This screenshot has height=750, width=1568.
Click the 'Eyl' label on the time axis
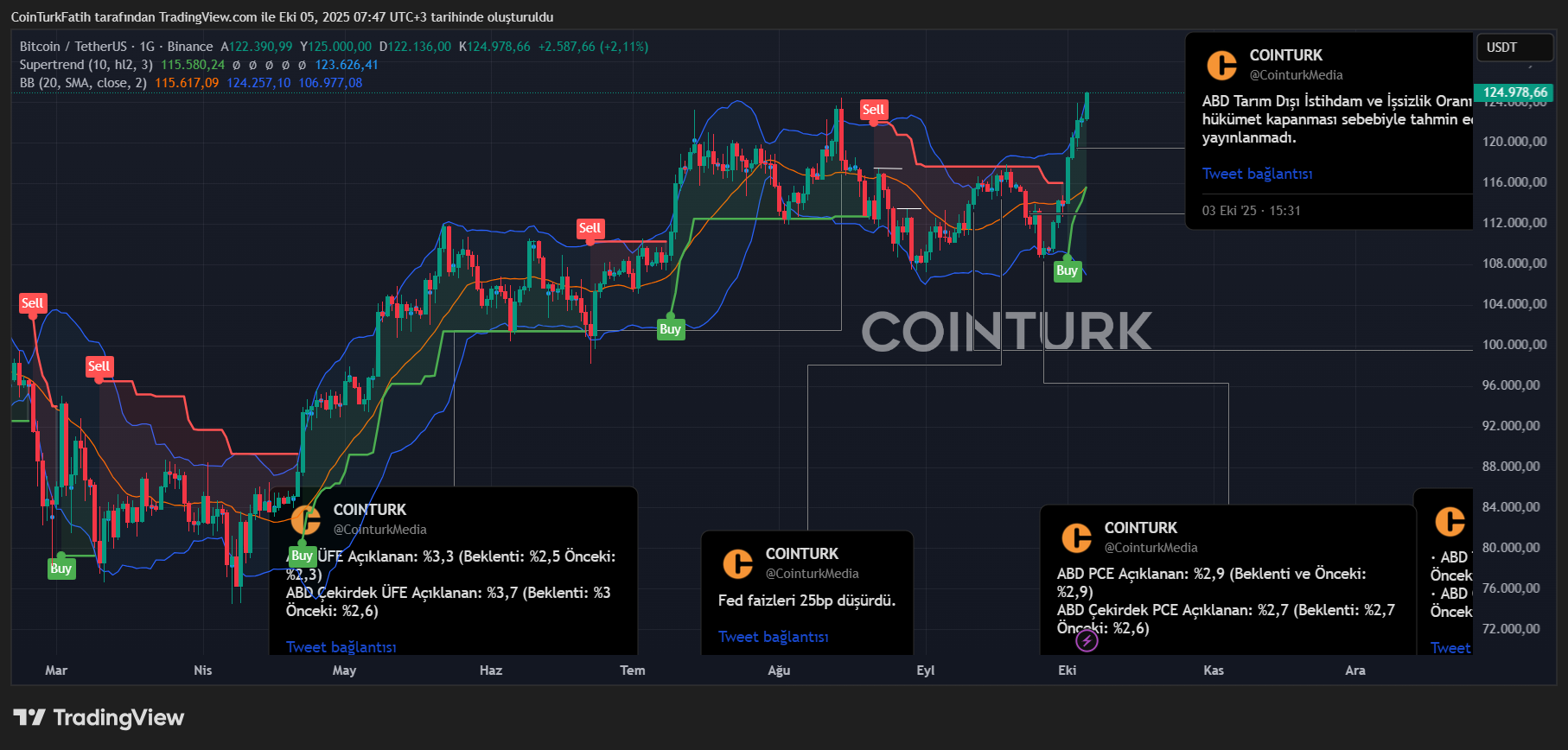point(926,671)
